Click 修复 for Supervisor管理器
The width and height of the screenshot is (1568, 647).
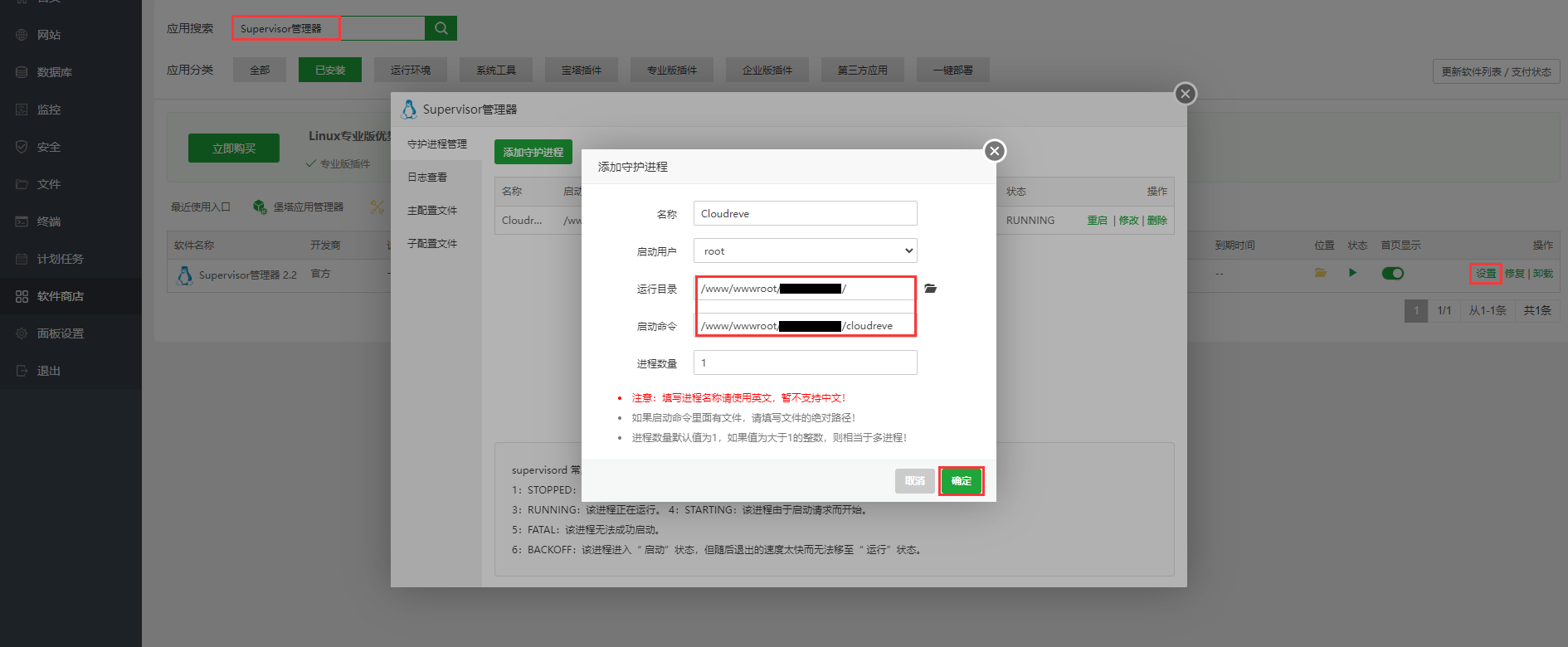[x=1515, y=274]
